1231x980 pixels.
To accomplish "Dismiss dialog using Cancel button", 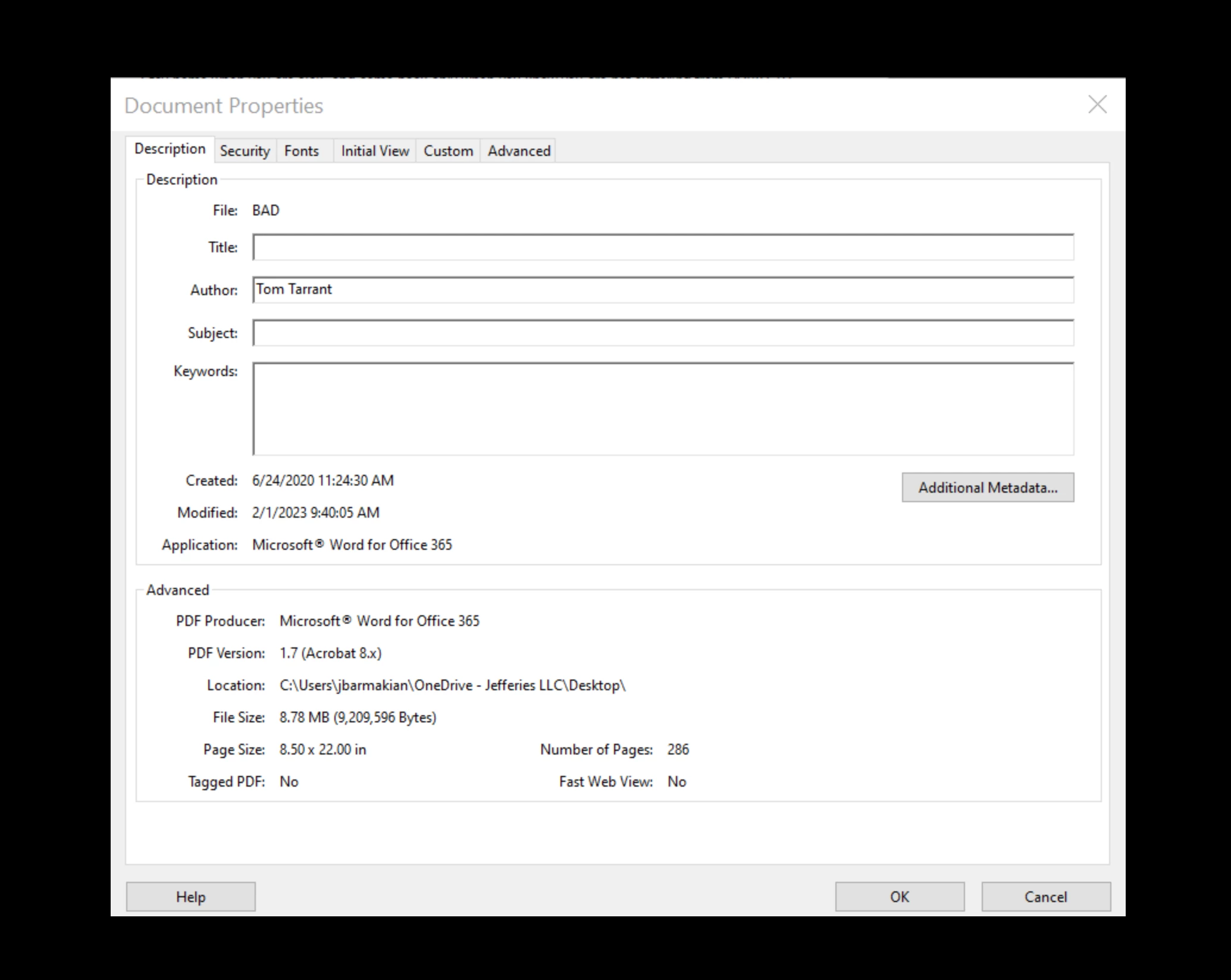I will (x=1045, y=897).
